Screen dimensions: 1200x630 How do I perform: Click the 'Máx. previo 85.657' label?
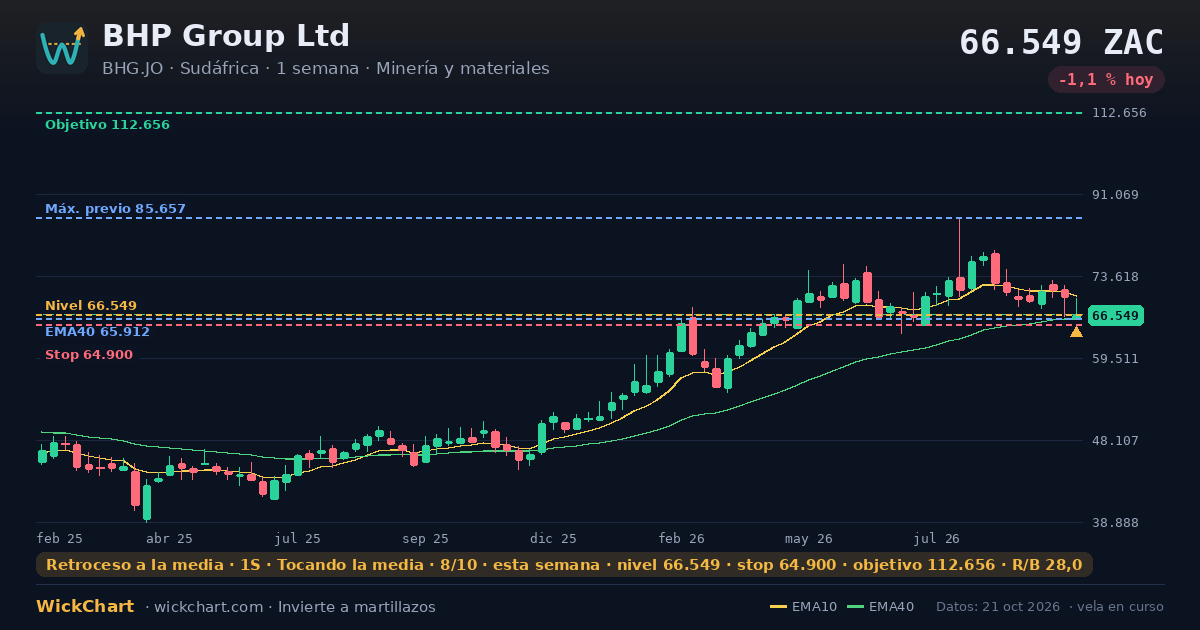click(x=115, y=209)
